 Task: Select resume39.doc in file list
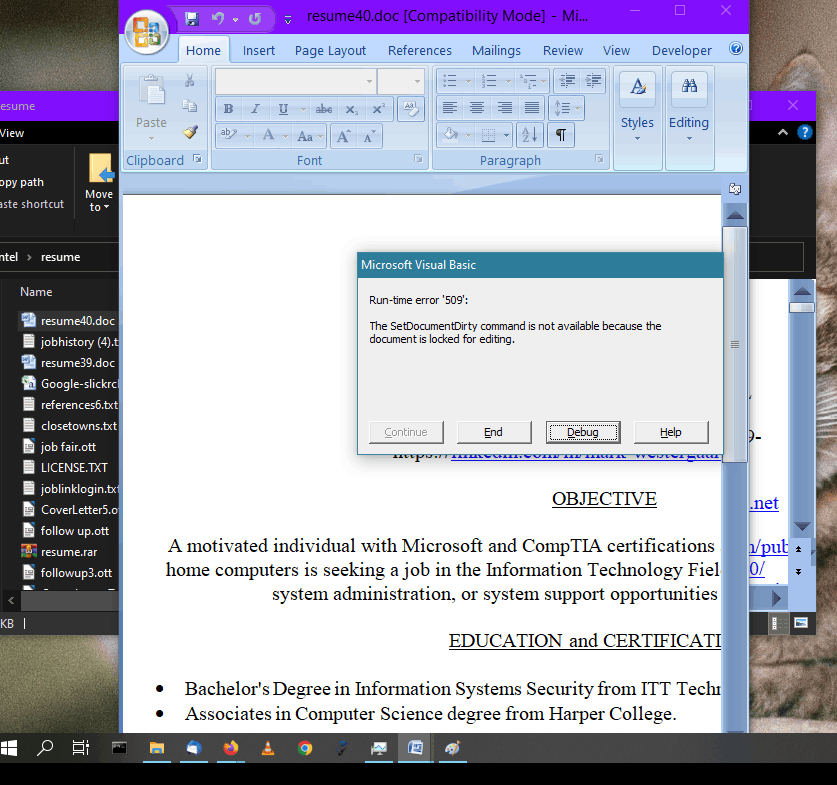click(77, 363)
